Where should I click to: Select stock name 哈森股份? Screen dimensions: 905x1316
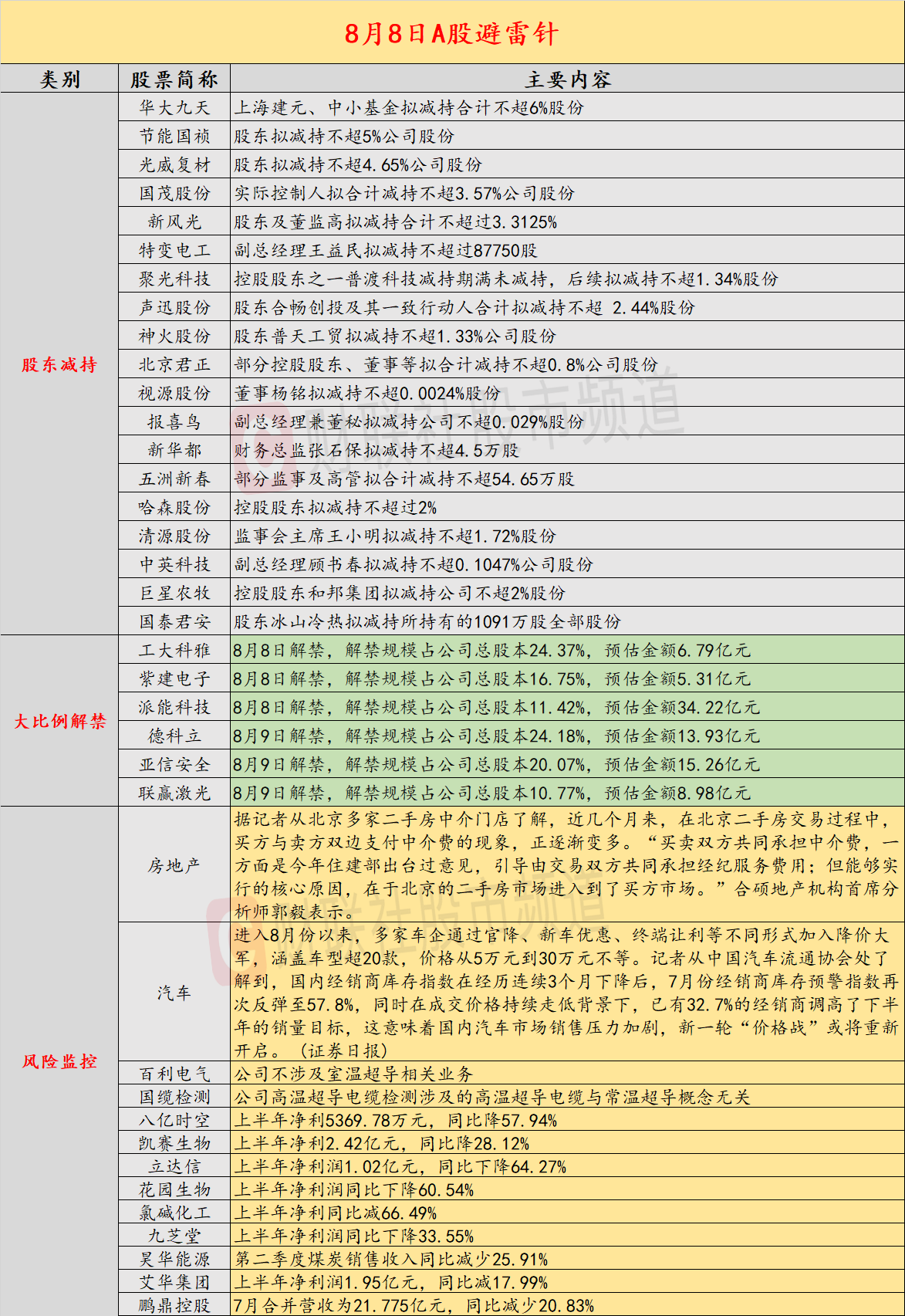click(174, 507)
